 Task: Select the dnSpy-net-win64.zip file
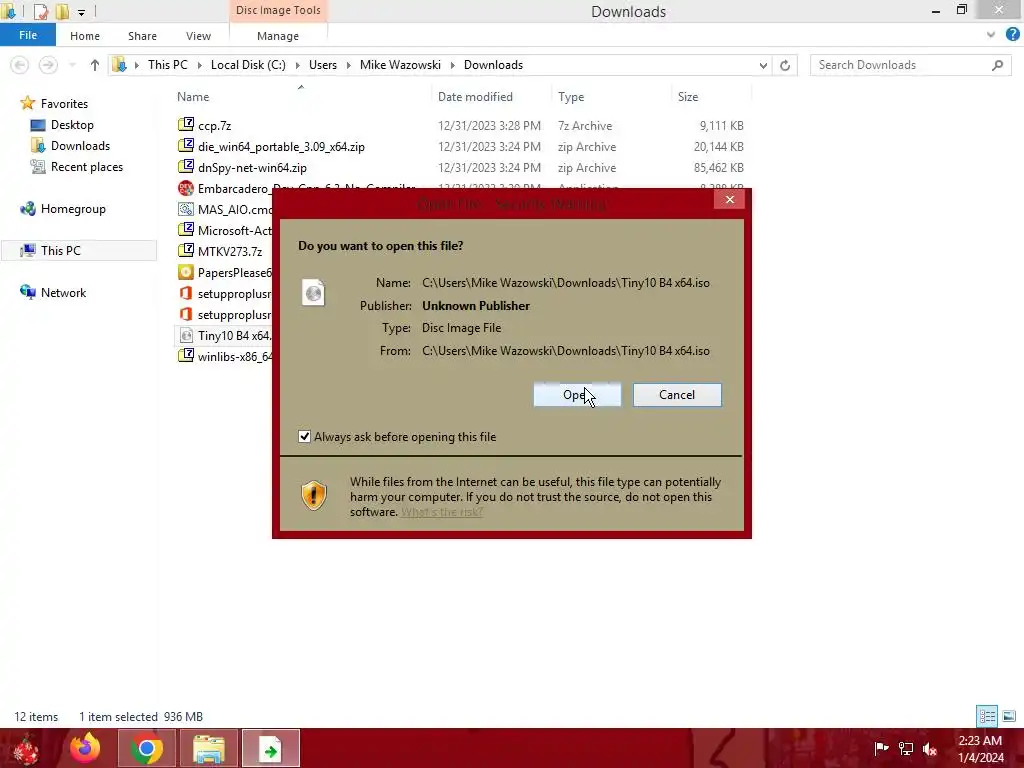[252, 168]
